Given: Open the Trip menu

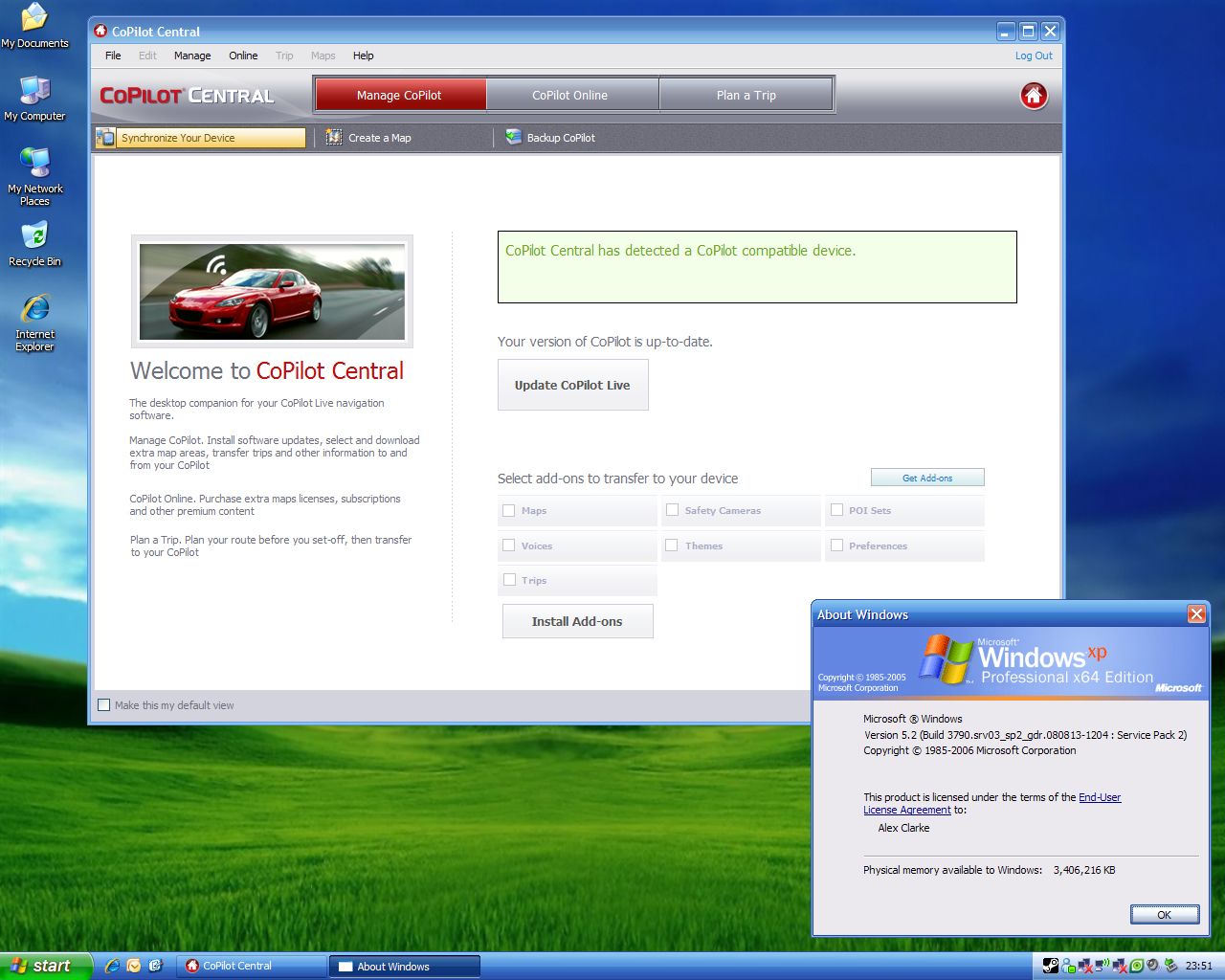Looking at the screenshot, I should coord(284,56).
